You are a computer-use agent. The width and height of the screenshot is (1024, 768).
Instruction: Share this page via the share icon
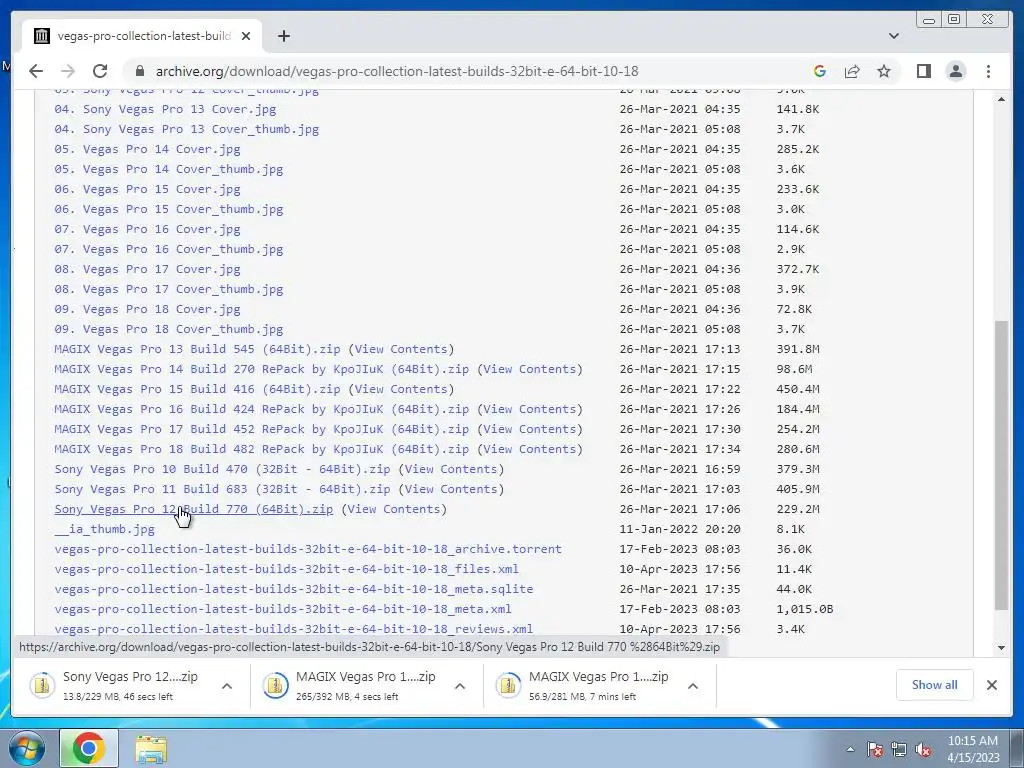(x=852, y=71)
